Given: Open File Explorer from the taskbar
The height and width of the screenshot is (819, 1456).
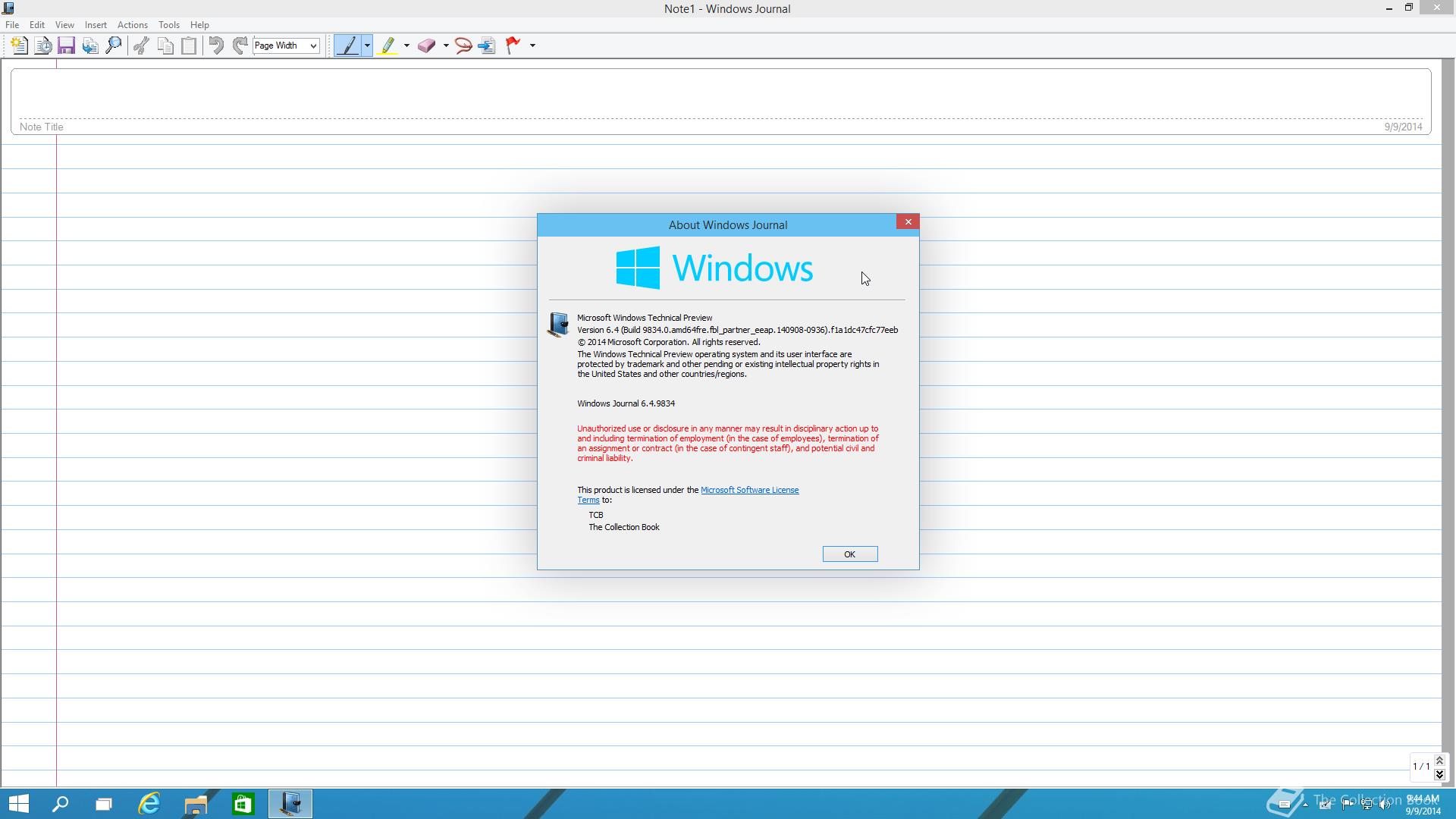Looking at the screenshot, I should pyautogui.click(x=196, y=804).
